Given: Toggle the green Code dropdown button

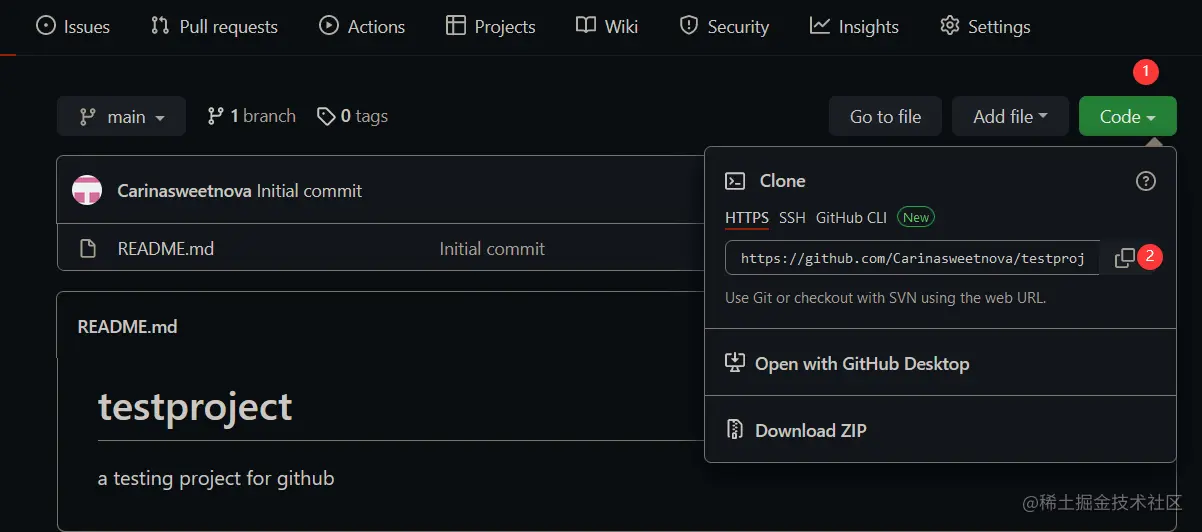Looking at the screenshot, I should pyautogui.click(x=1127, y=117).
